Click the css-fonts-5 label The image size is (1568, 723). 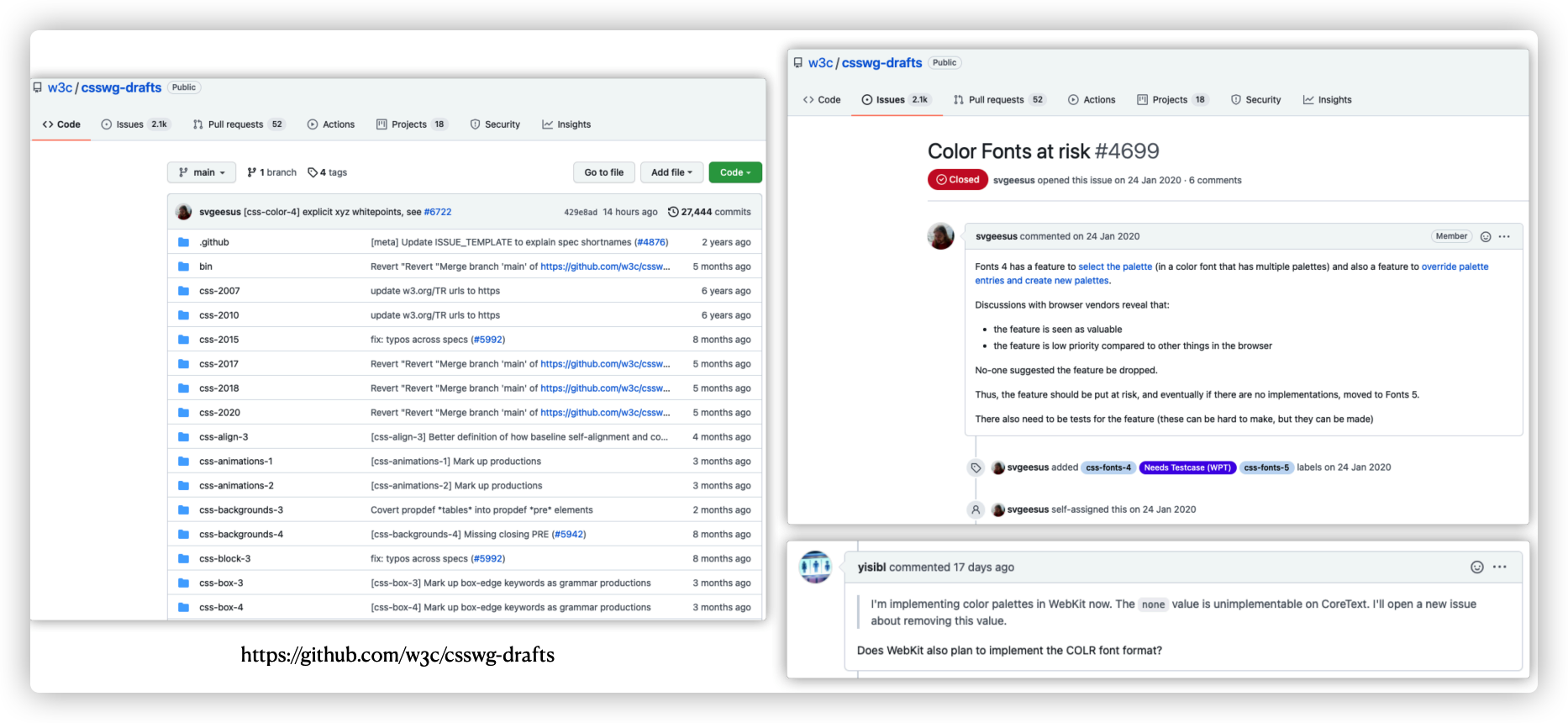coord(1266,467)
